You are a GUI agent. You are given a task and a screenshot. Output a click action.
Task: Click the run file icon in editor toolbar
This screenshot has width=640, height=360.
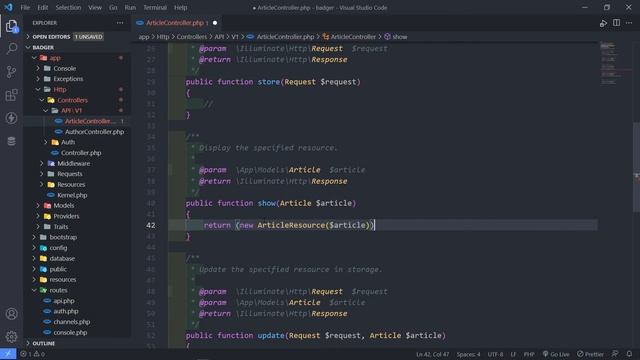[x=603, y=23]
